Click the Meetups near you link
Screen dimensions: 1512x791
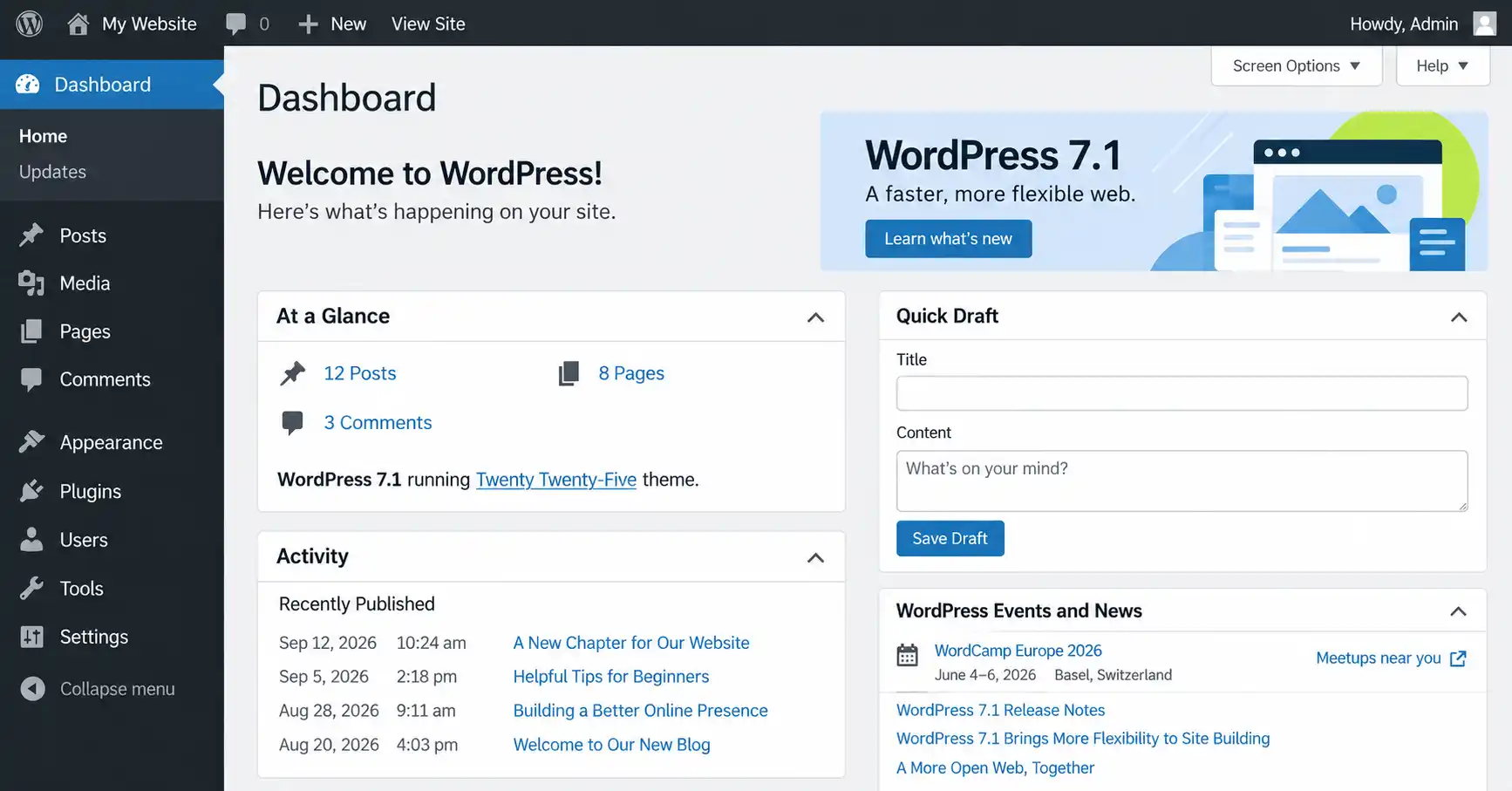pos(1379,658)
